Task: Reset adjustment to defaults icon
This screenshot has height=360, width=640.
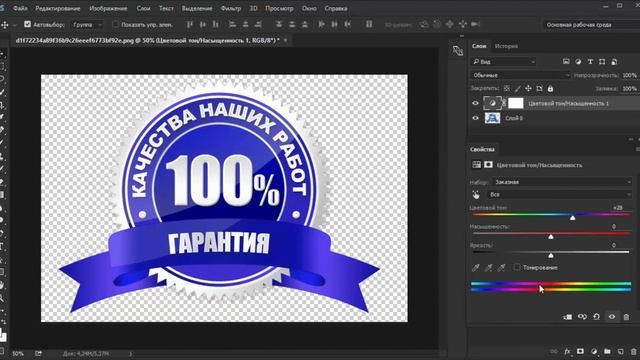Action: point(597,317)
